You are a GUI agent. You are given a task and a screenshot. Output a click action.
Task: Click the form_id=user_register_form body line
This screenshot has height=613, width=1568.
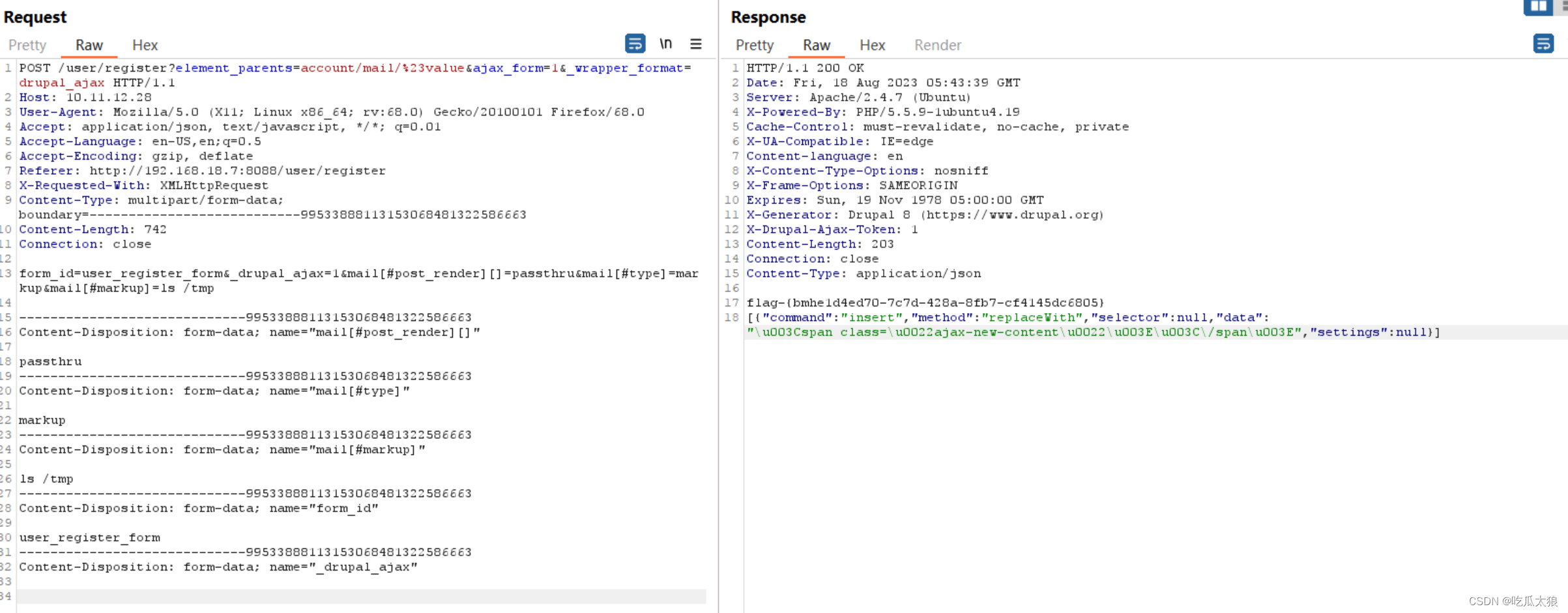coord(358,280)
